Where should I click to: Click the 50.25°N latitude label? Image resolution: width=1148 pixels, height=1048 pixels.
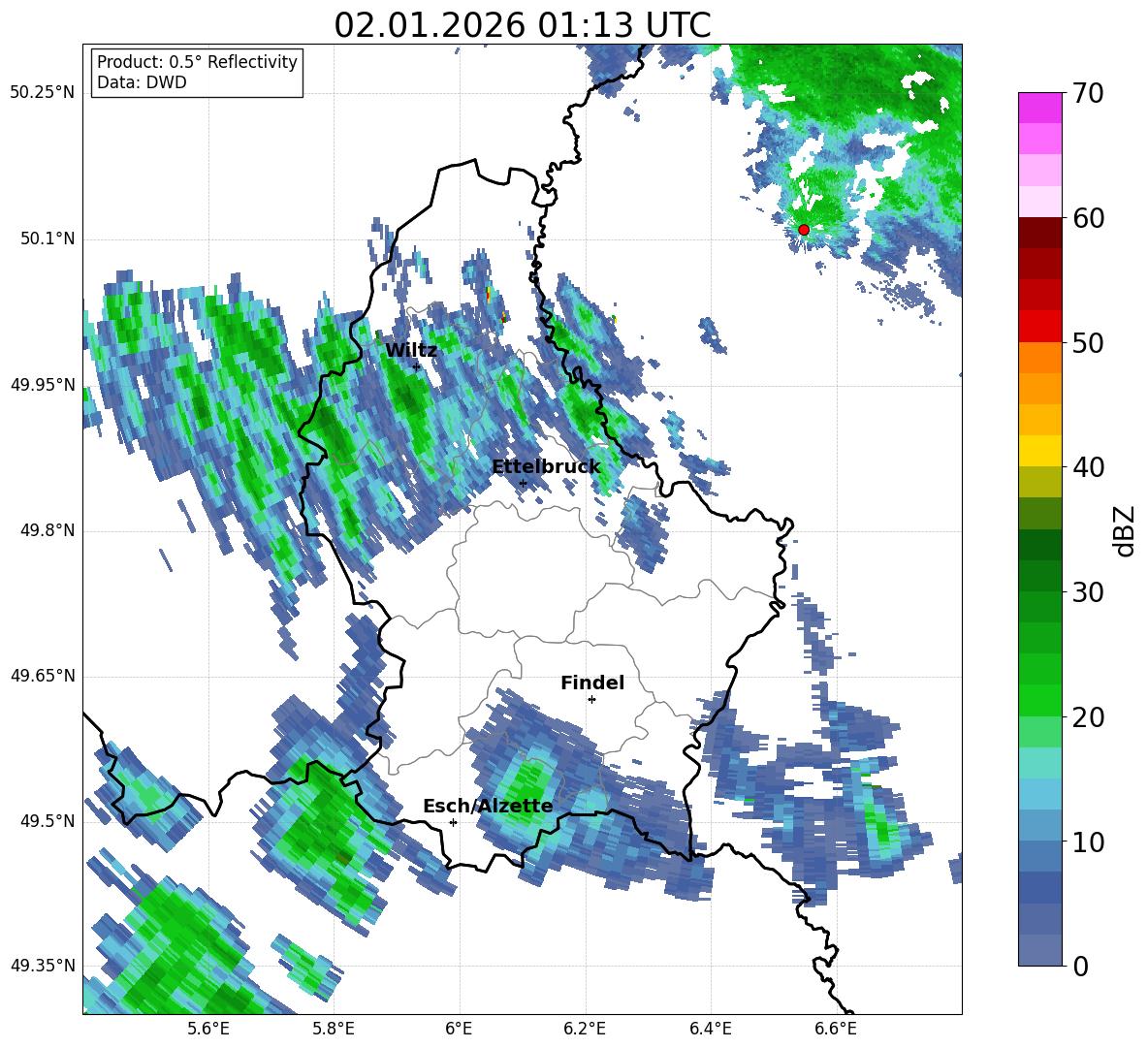point(43,93)
